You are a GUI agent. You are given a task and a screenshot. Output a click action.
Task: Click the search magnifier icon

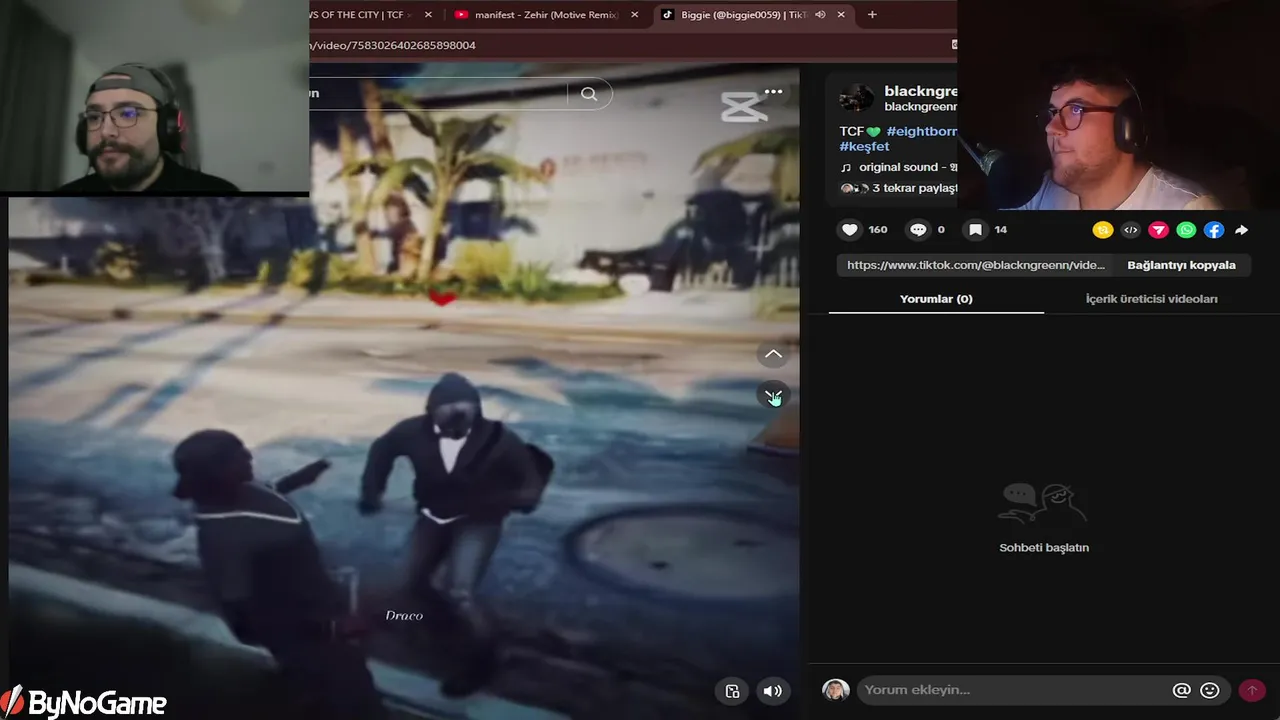tap(589, 94)
